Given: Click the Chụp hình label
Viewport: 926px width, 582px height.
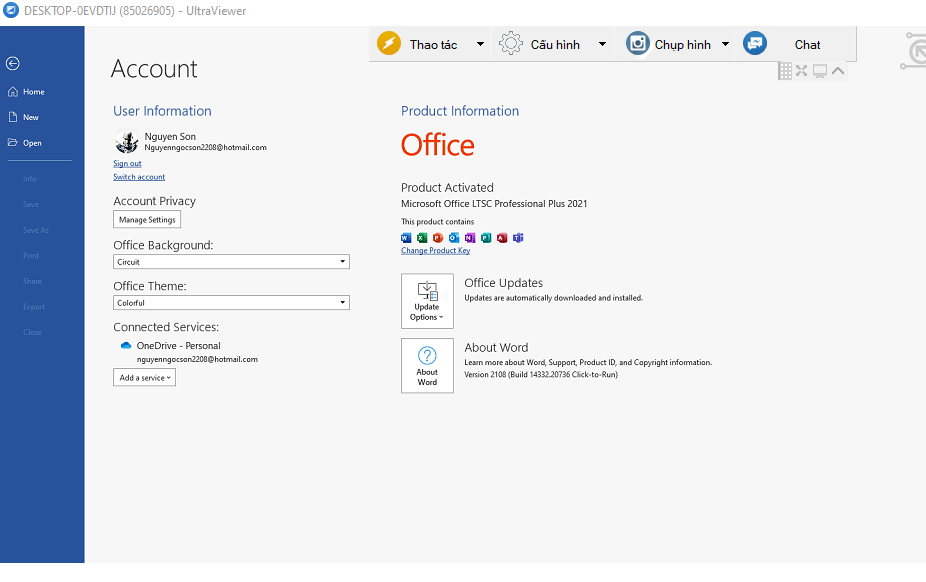Looking at the screenshot, I should (682, 45).
